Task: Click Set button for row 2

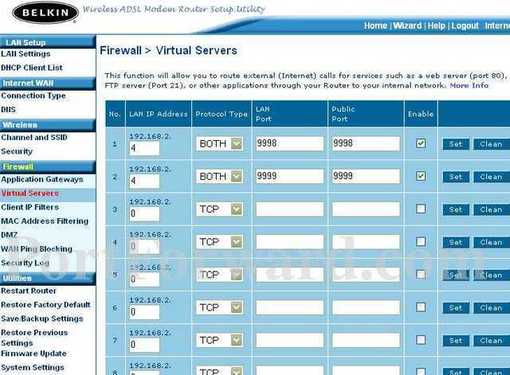Action: (456, 177)
